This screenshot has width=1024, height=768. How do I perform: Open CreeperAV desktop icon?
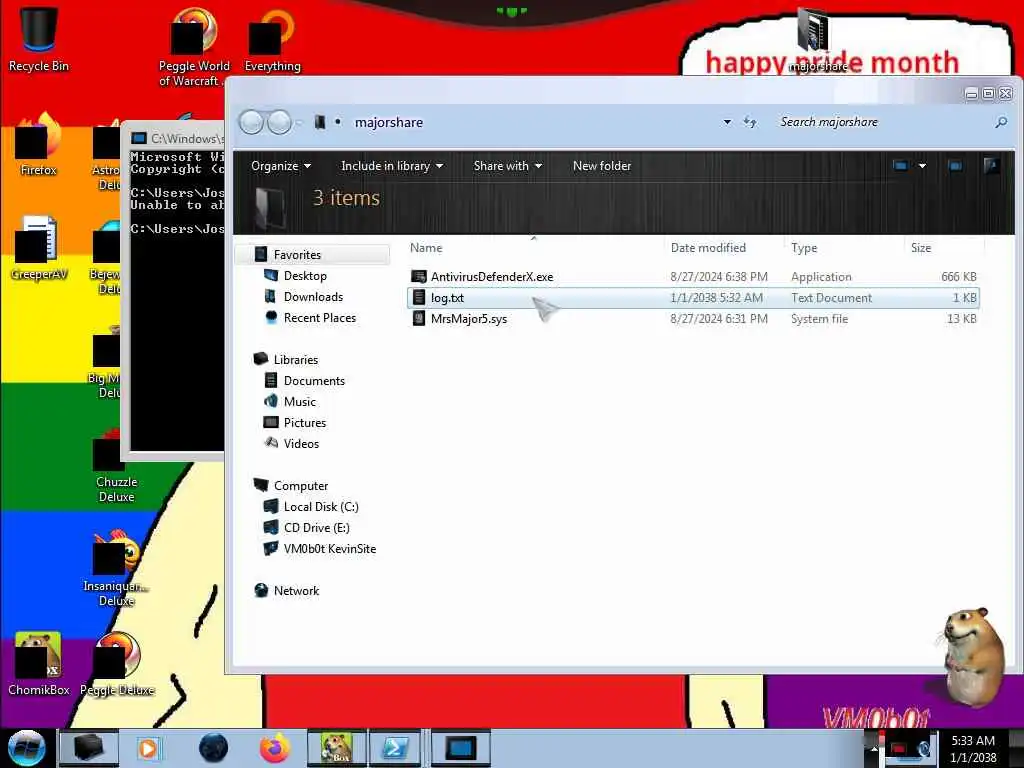[x=38, y=248]
